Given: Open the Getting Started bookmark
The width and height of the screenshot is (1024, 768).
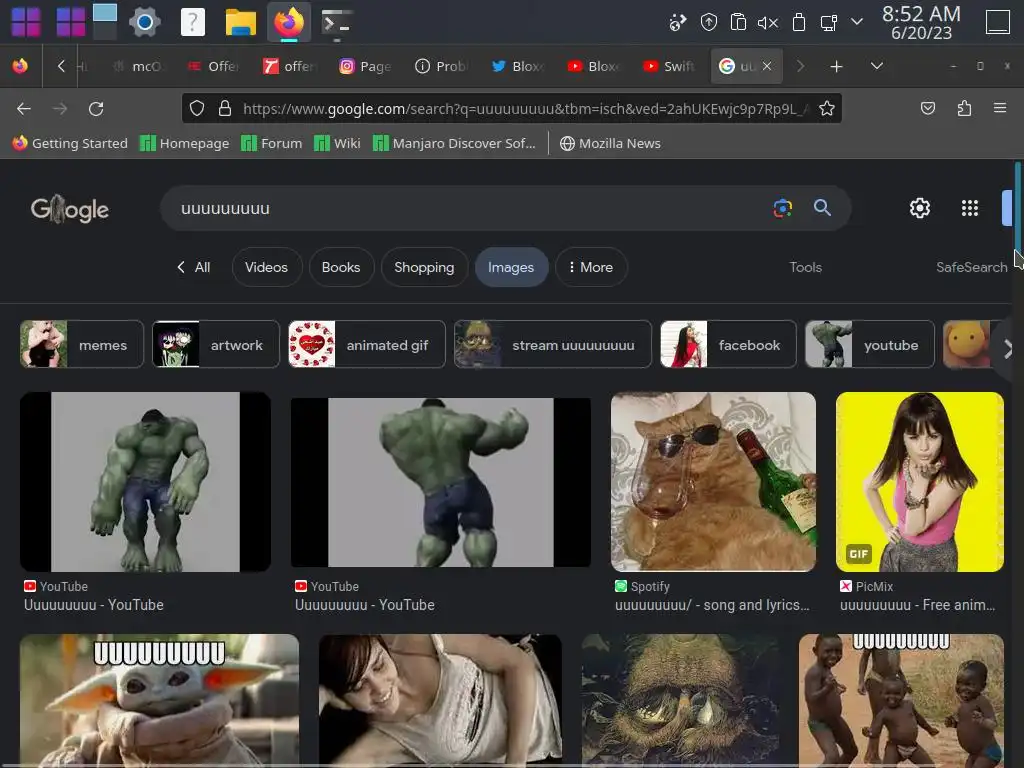Looking at the screenshot, I should coord(70,143).
